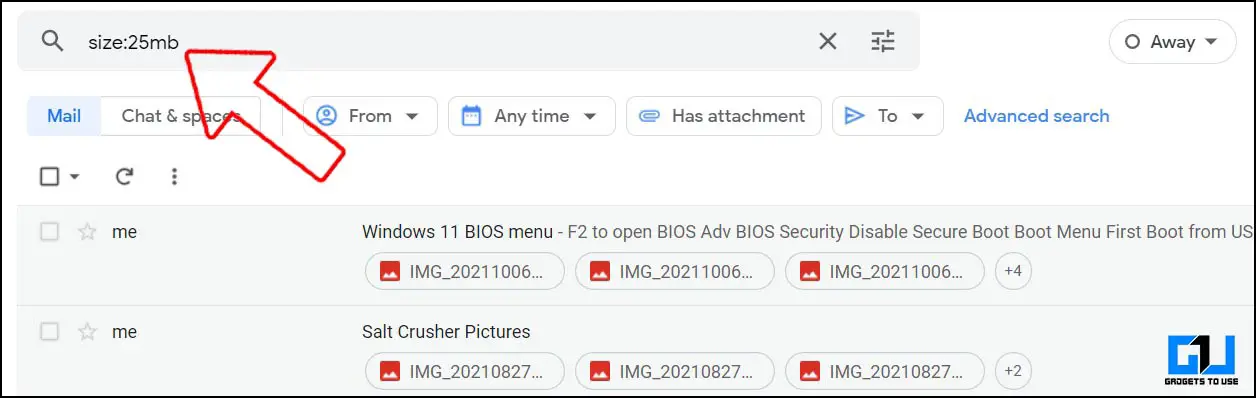Open the From filter dropdown
The image size is (1256, 398).
[370, 116]
